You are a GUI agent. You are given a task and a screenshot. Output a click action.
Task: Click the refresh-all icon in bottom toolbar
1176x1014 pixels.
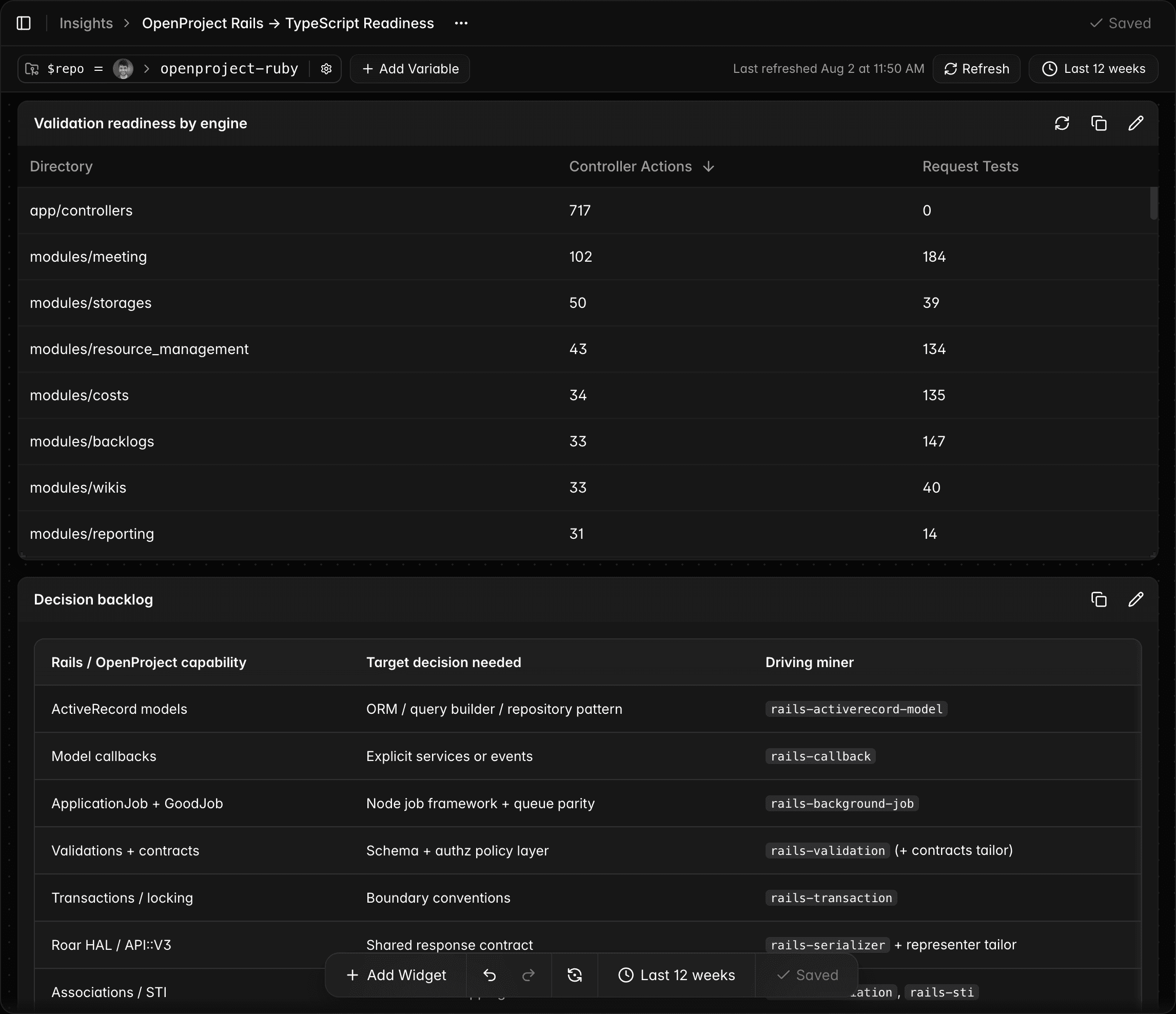(574, 975)
